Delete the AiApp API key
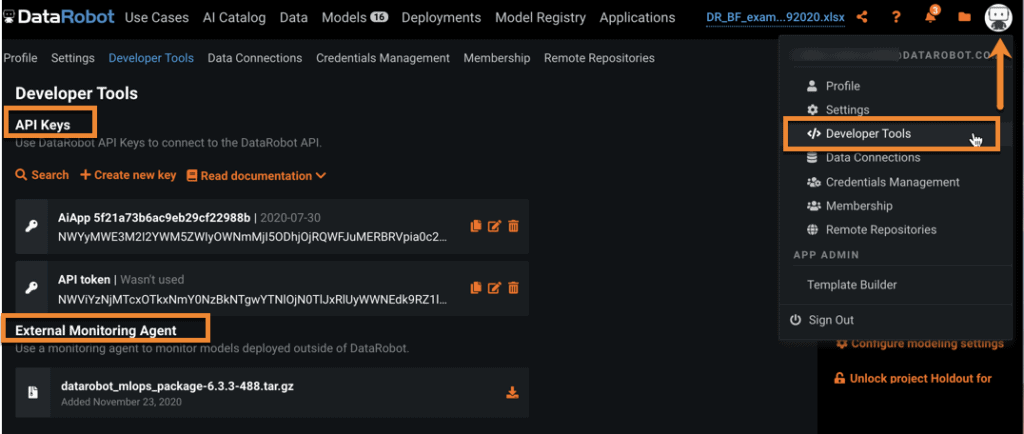The height and width of the screenshot is (434, 1024). coord(513,226)
